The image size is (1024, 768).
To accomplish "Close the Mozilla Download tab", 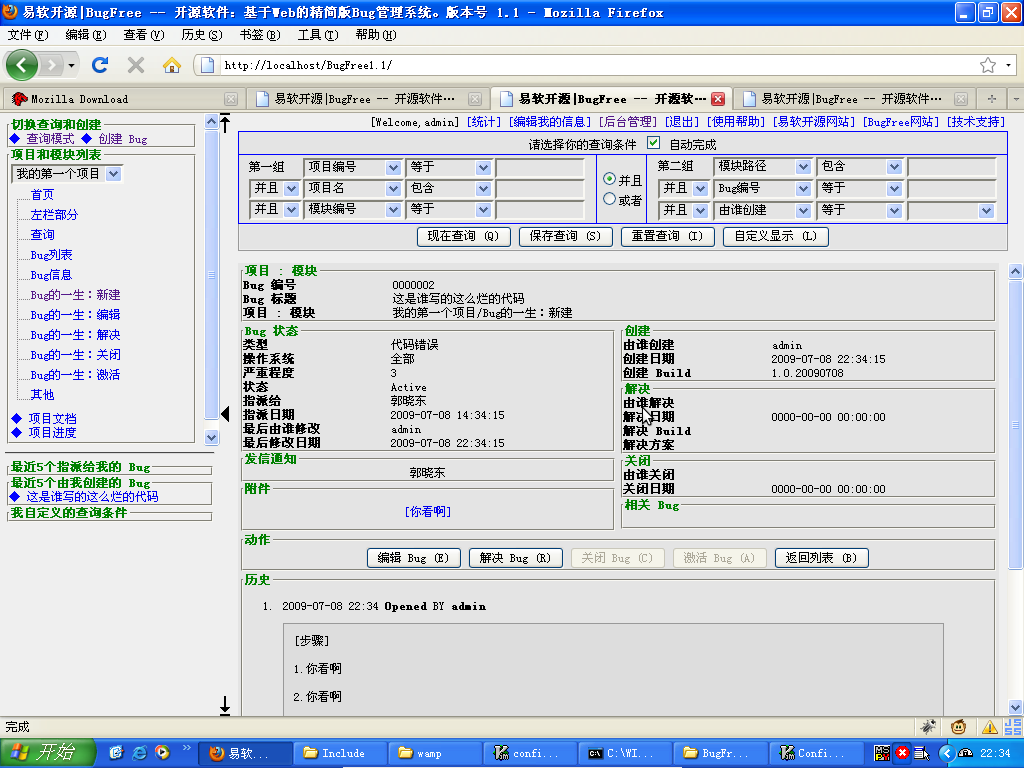I will pos(231,99).
